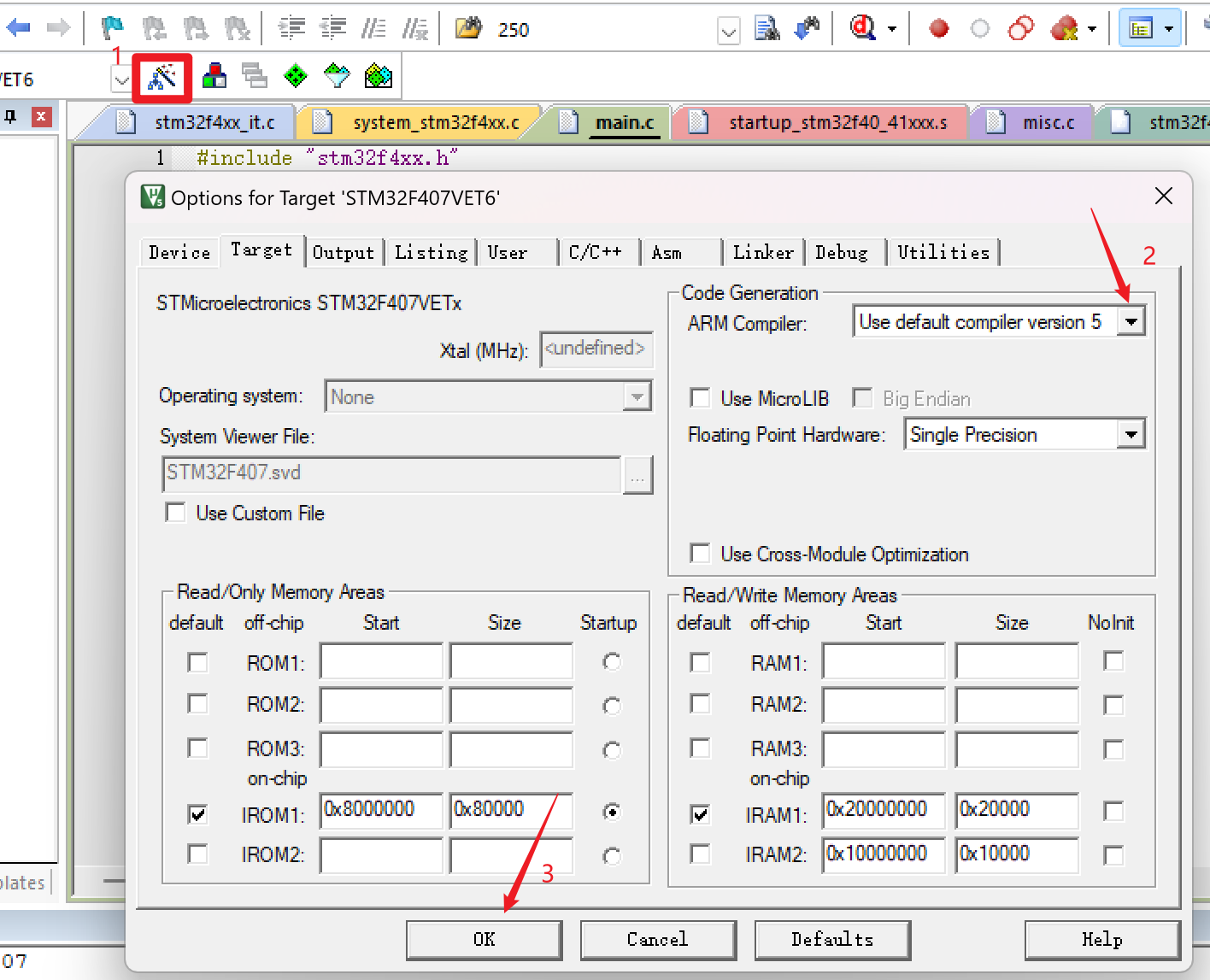Open the Operating system combo box
Viewport: 1210px width, 980px height.
[x=488, y=396]
